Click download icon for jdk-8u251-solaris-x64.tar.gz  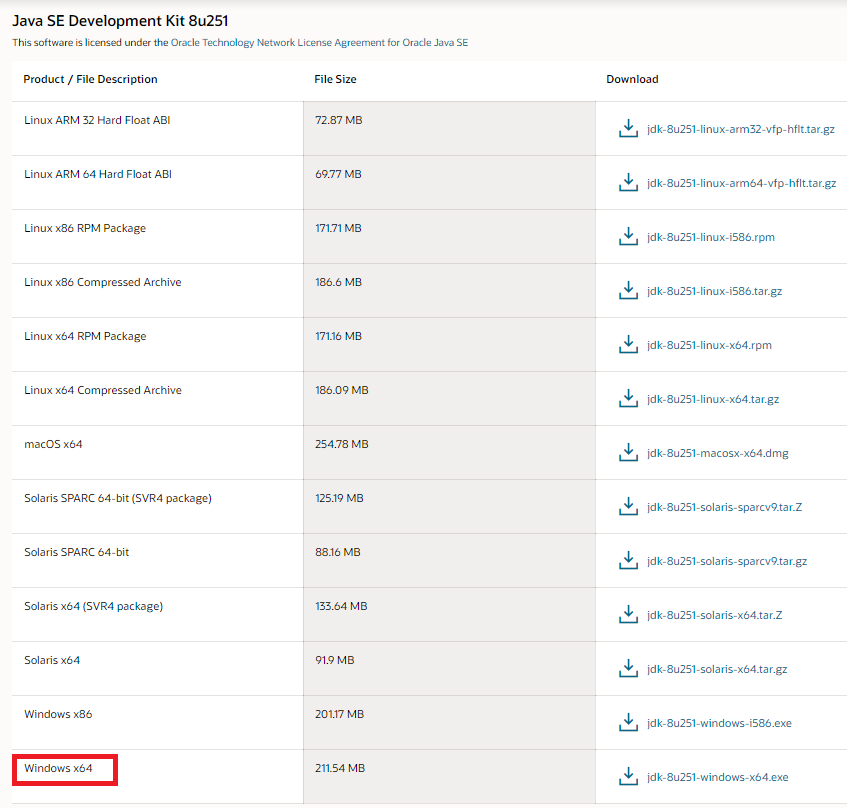(628, 669)
